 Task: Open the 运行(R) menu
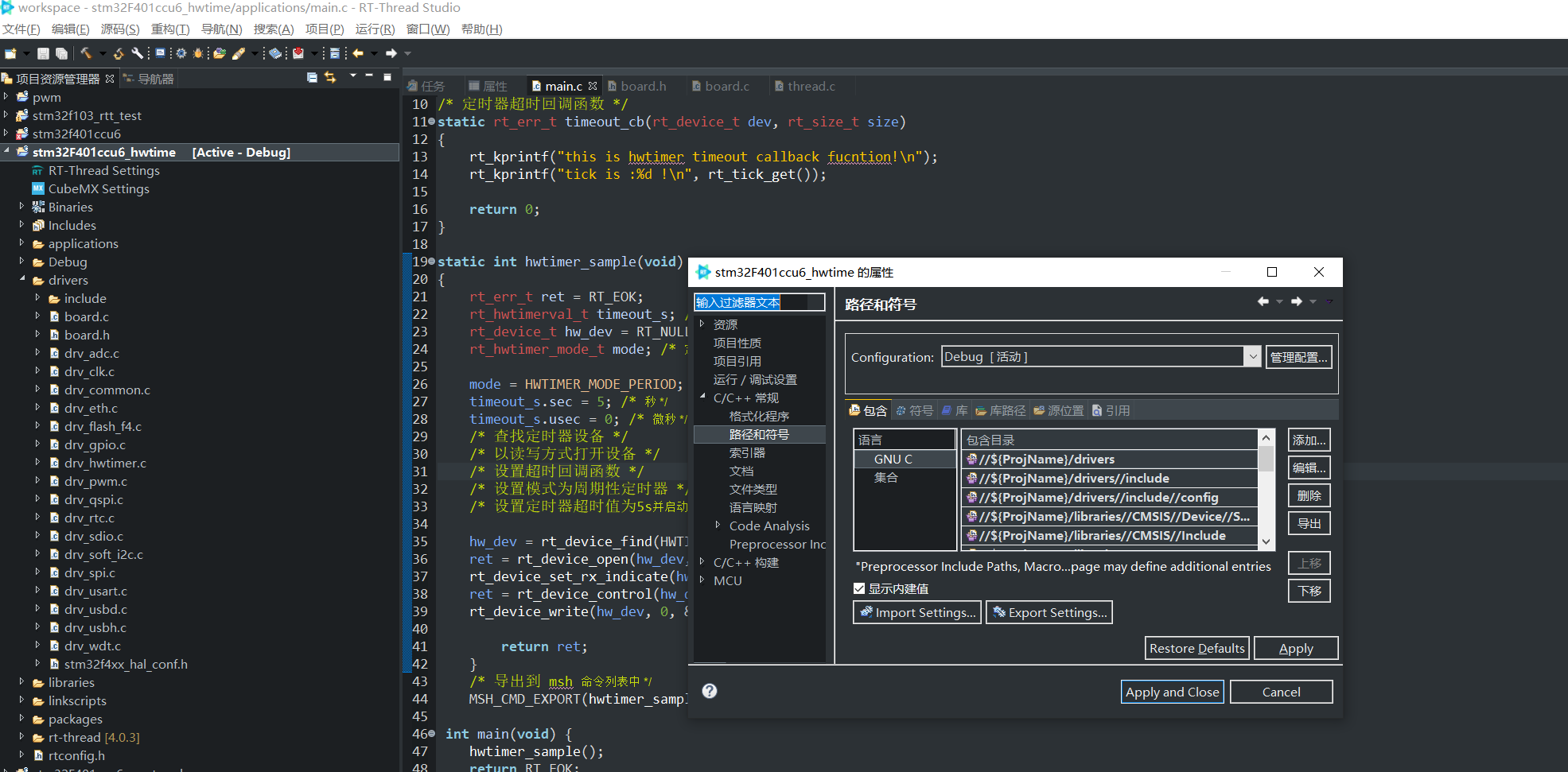(375, 29)
